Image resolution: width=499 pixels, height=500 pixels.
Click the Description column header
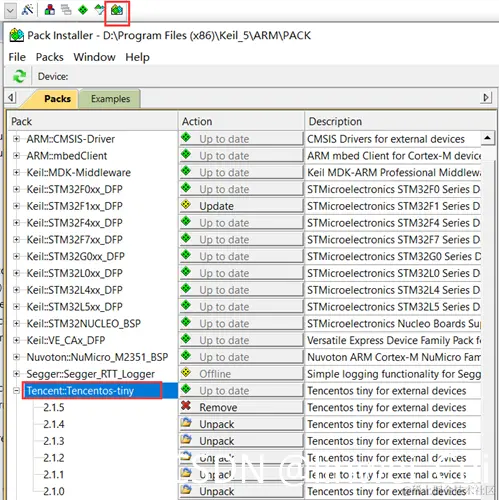click(x=400, y=121)
